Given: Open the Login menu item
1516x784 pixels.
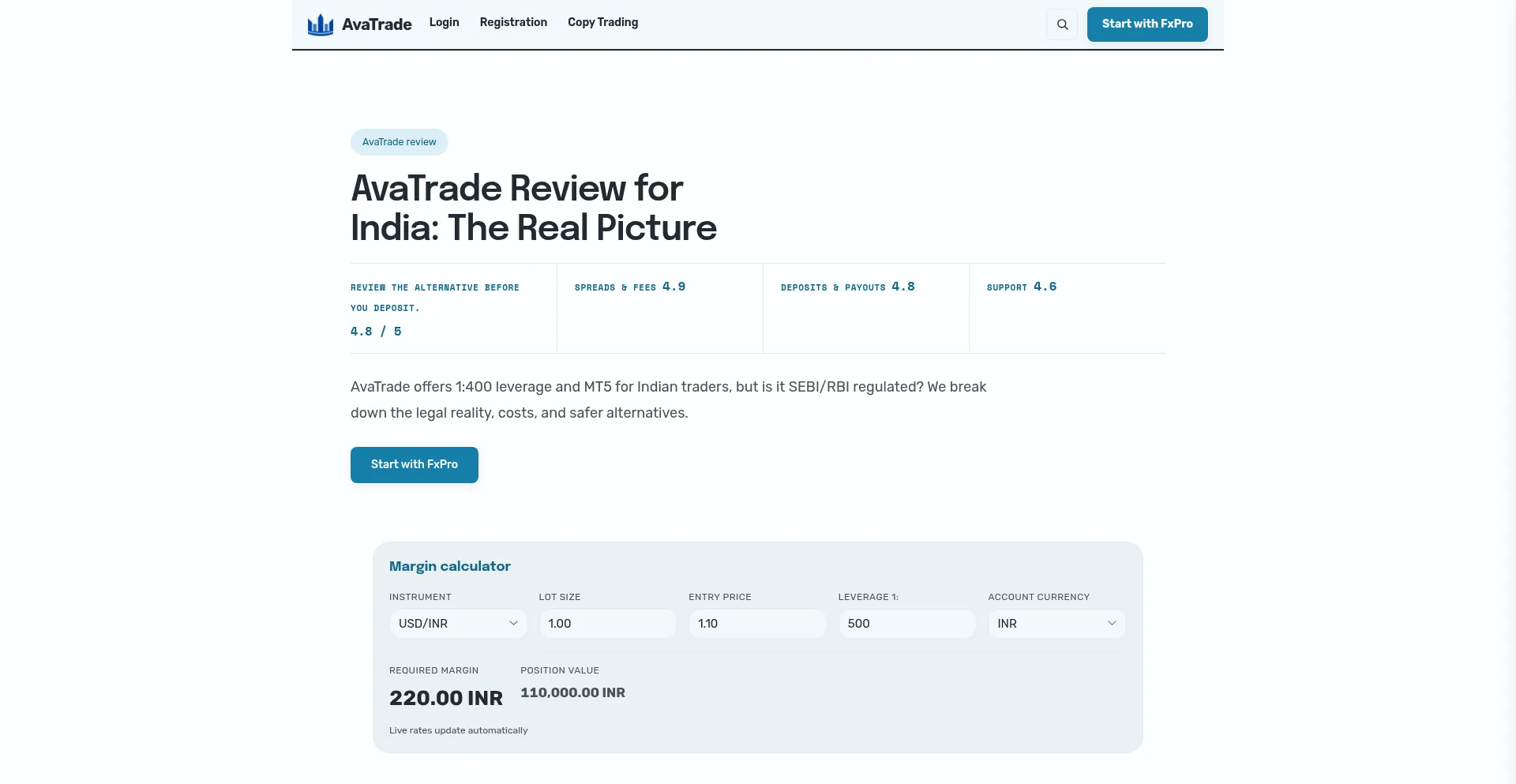Looking at the screenshot, I should [444, 22].
